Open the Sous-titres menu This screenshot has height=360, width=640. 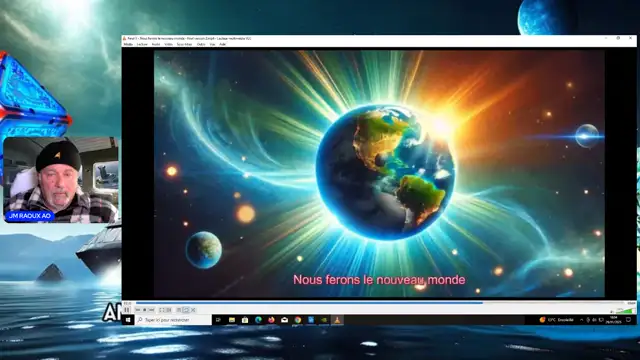[184, 44]
